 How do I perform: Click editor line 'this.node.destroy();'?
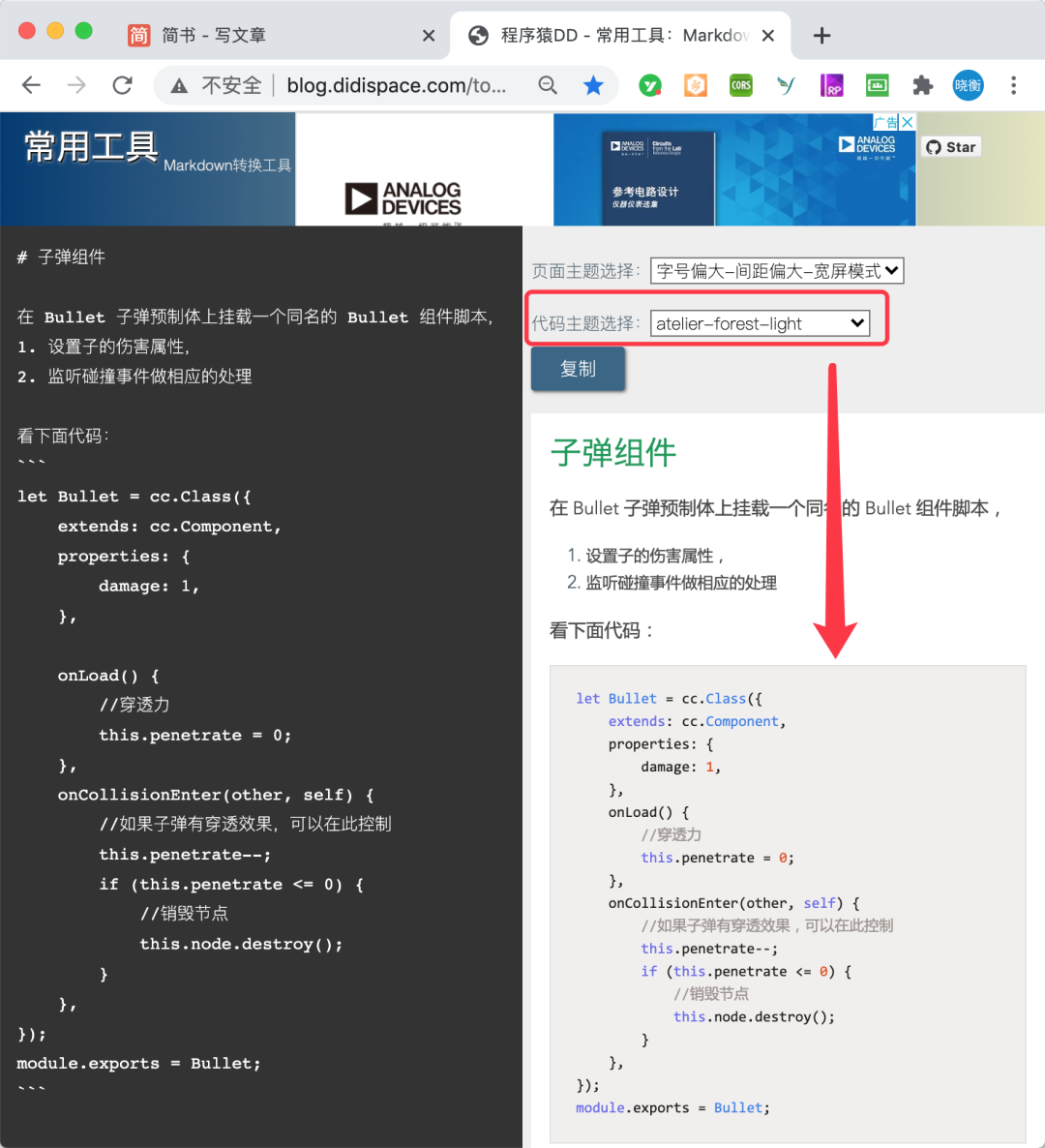click(x=241, y=944)
